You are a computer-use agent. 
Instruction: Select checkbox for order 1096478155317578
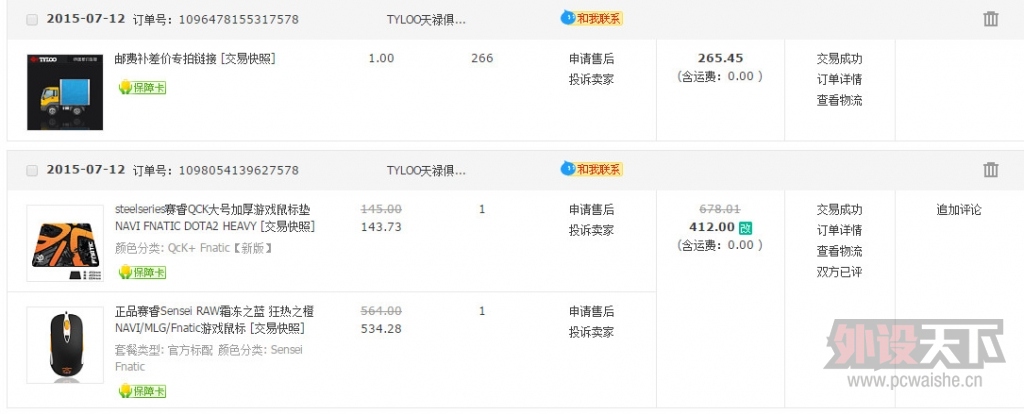point(32,20)
